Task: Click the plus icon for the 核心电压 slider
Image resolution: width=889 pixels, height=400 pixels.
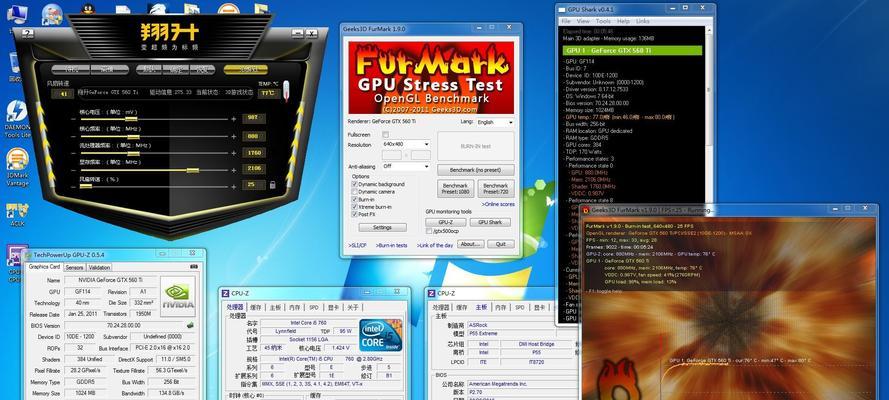Action: pos(233,119)
